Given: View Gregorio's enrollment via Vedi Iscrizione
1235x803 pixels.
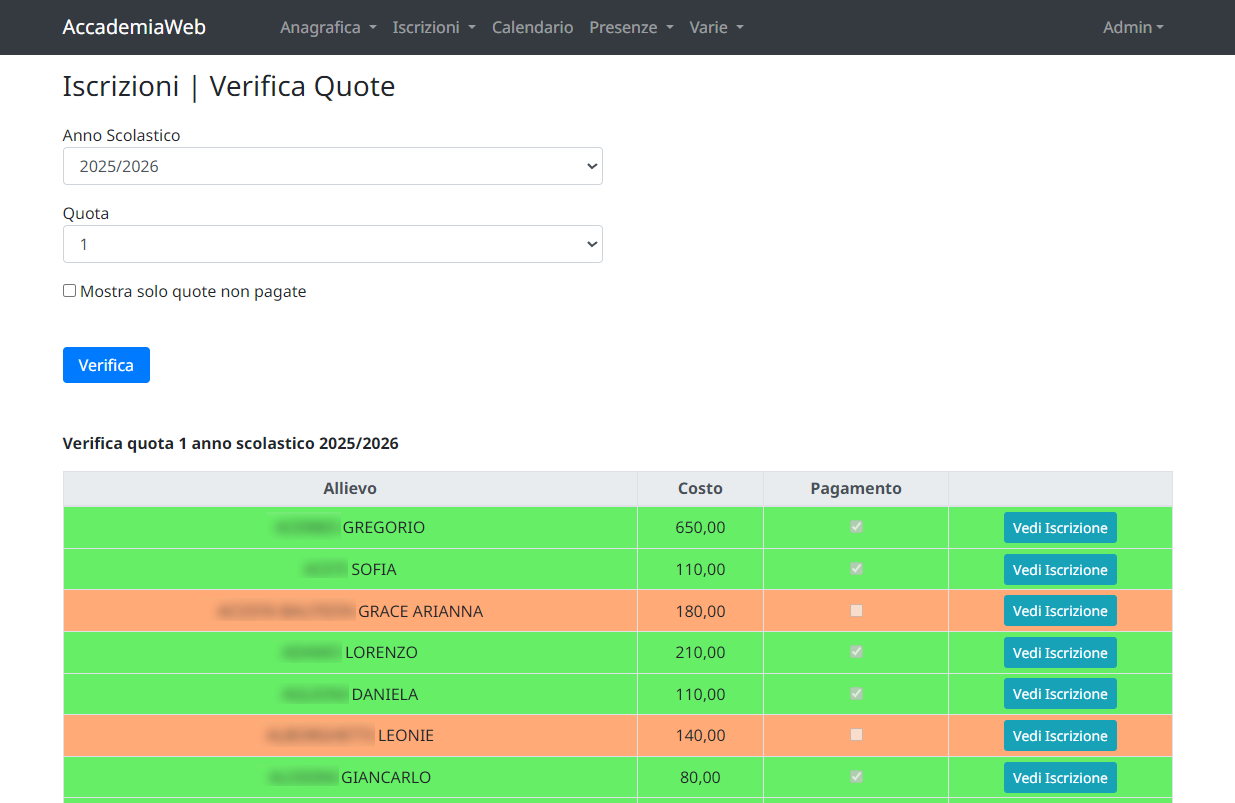Looking at the screenshot, I should pos(1060,527).
